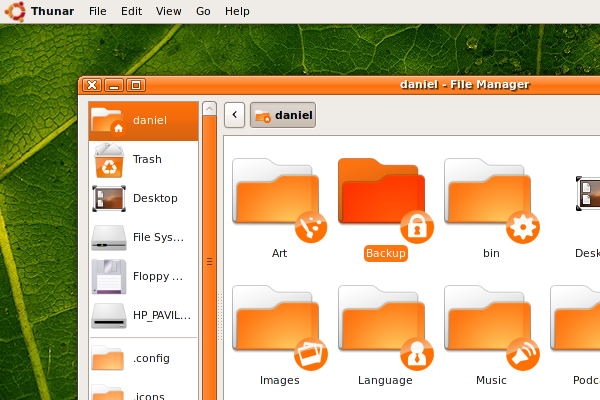Click the File Sys... label in the sidebar
Viewport: 600px width, 400px height.
158,237
